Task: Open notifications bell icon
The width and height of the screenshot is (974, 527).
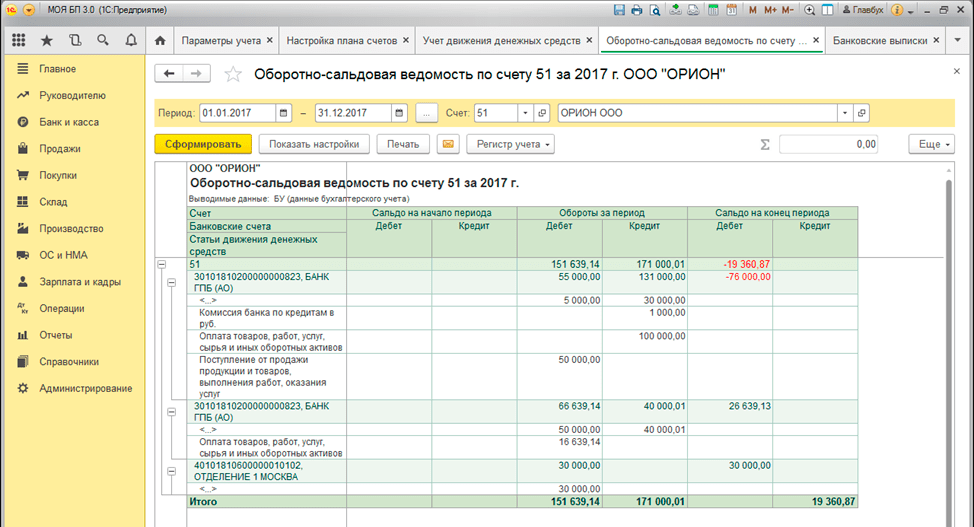Action: [131, 41]
